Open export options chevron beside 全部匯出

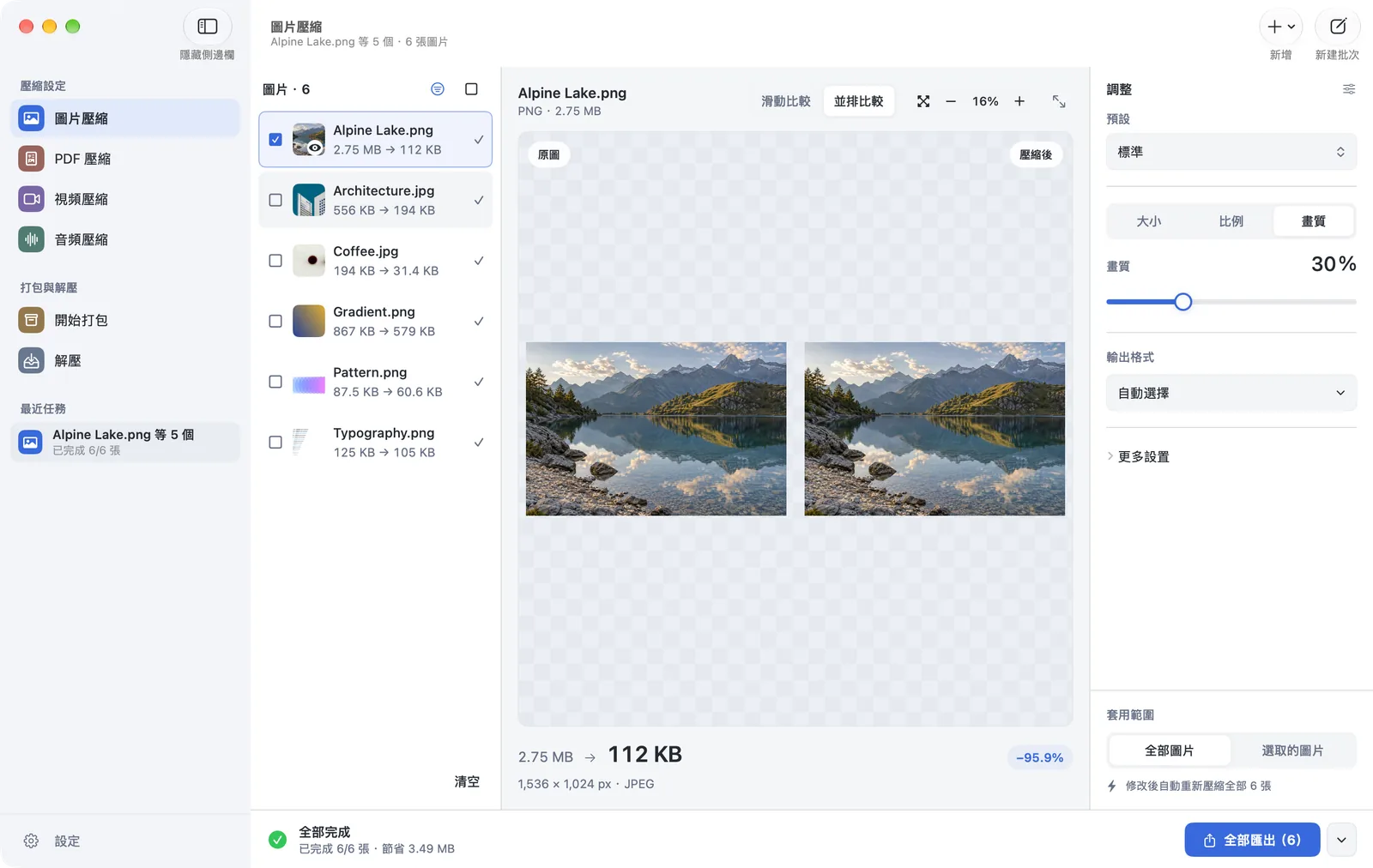coord(1341,840)
